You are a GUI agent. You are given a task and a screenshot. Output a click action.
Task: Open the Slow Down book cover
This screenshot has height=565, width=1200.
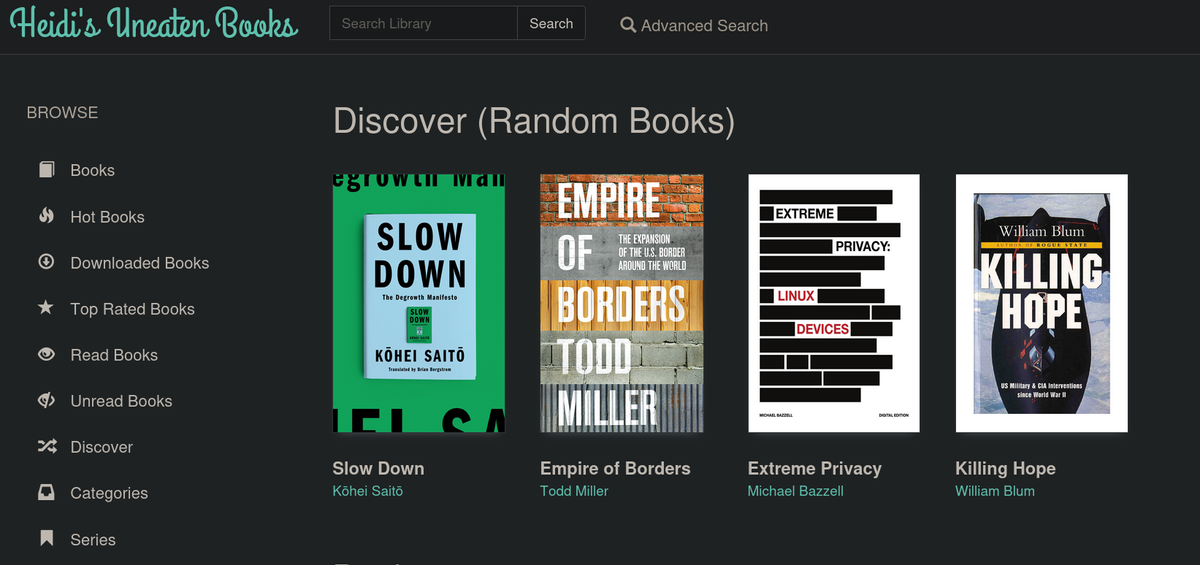click(418, 303)
